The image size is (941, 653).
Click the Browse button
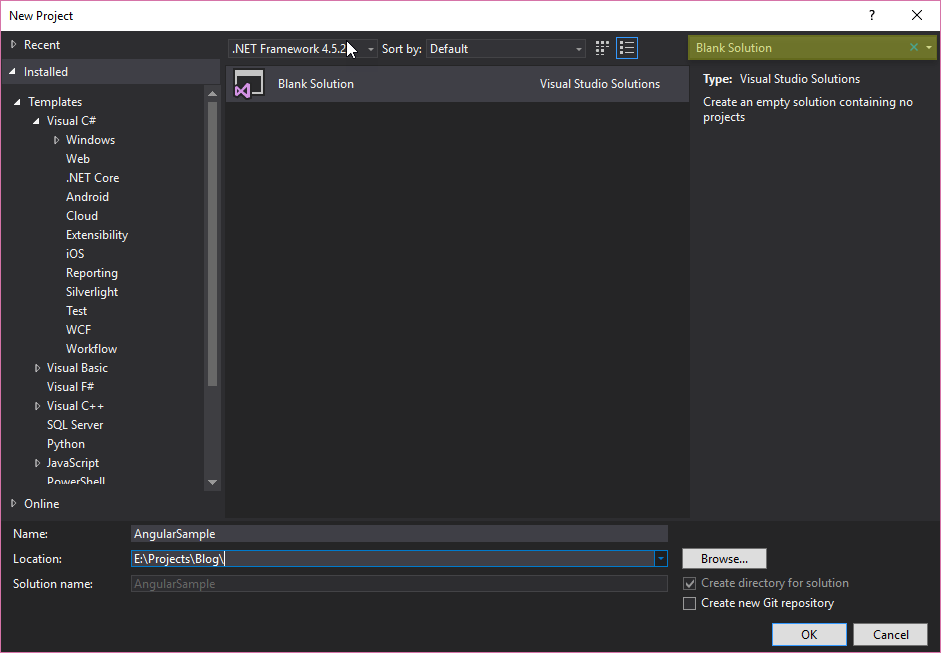click(724, 558)
